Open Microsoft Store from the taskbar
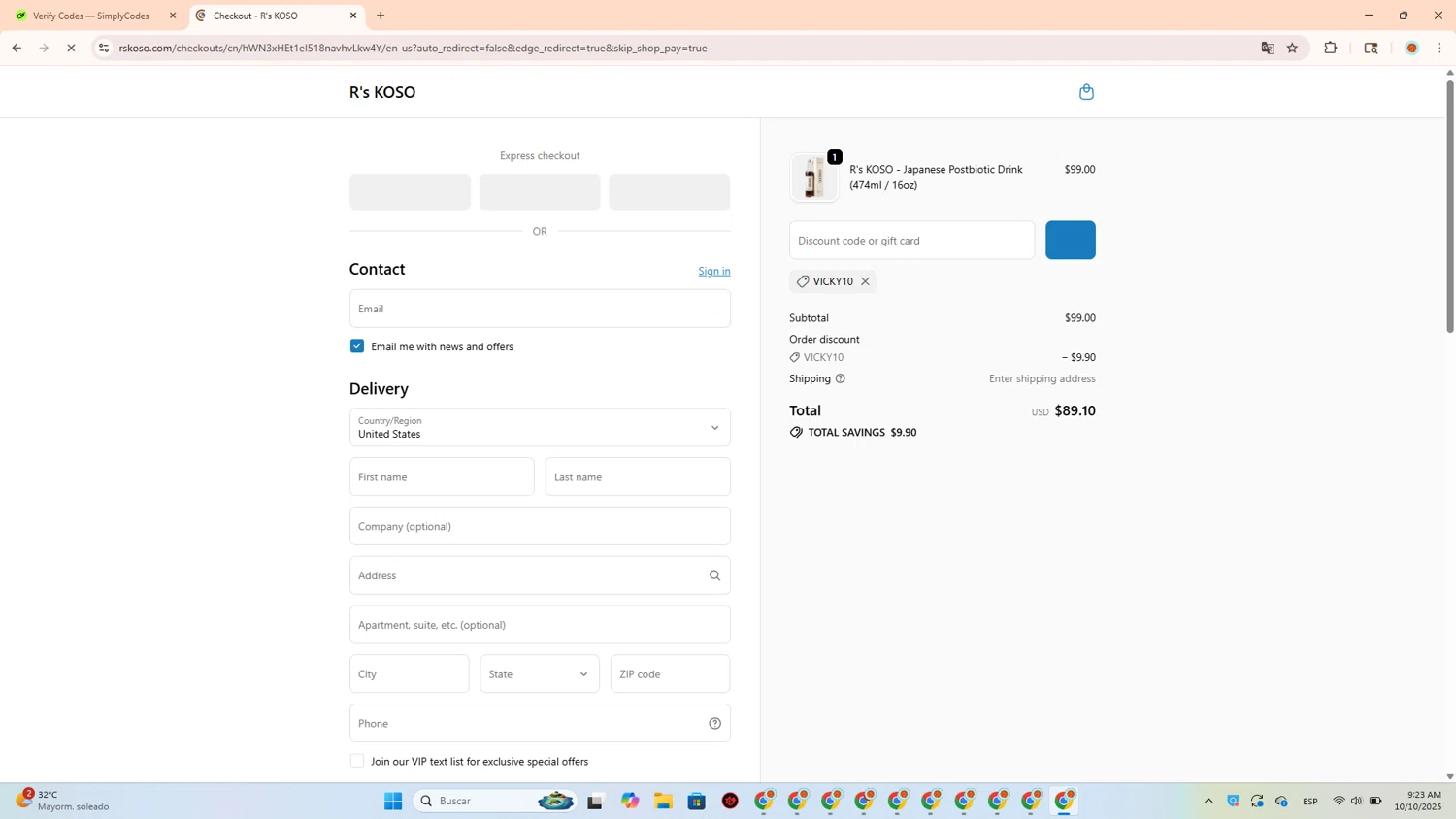This screenshot has width=1456, height=819. point(697,801)
